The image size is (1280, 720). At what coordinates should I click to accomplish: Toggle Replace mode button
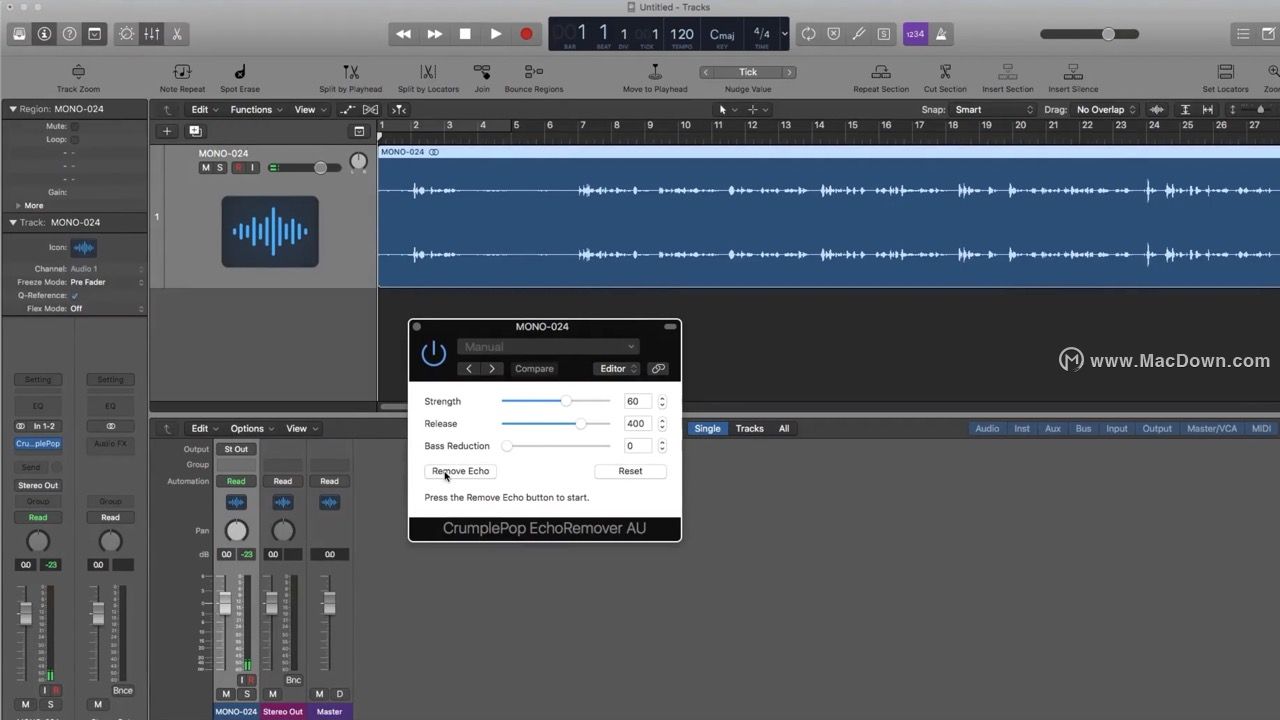pyautogui.click(x=834, y=34)
